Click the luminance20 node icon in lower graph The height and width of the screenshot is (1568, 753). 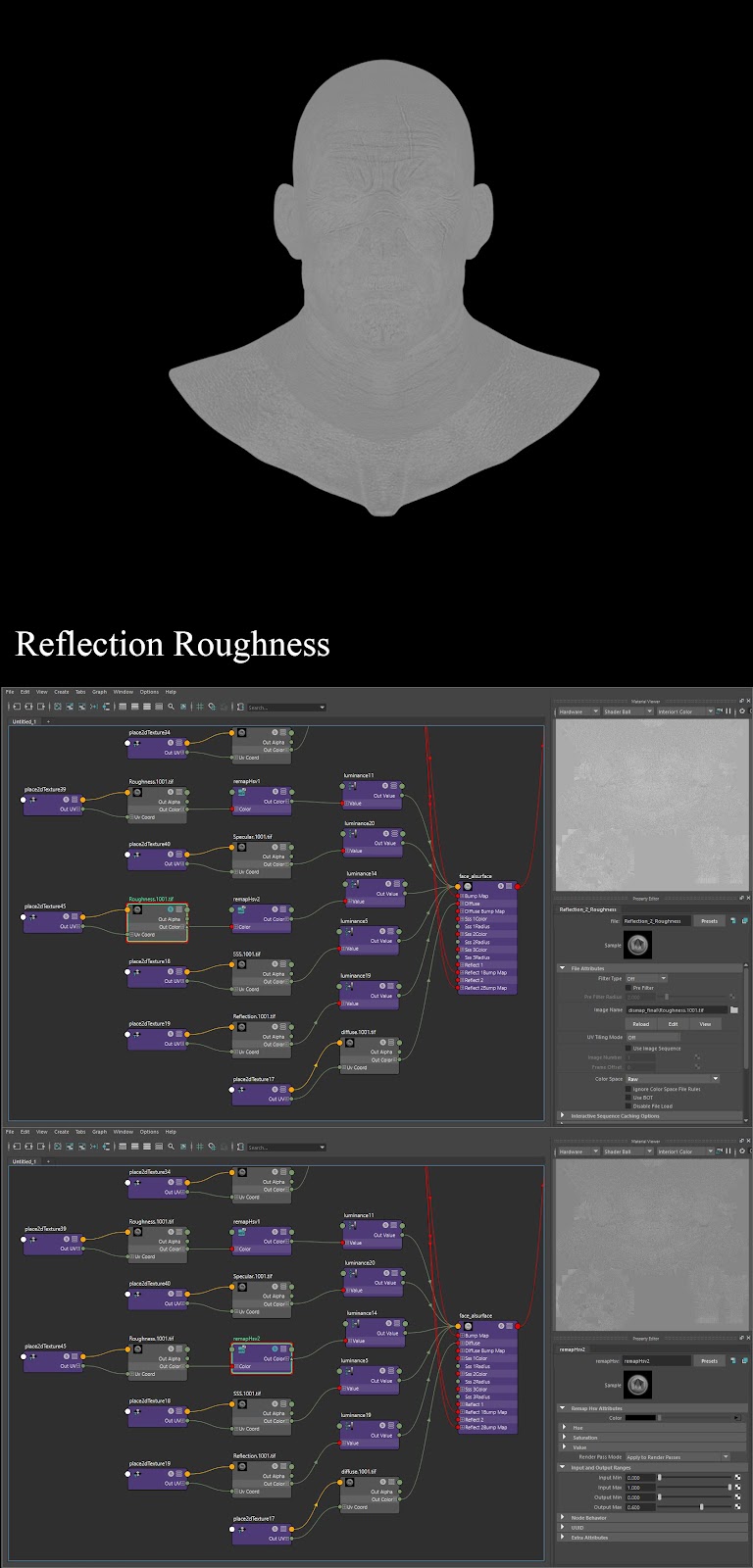[353, 1273]
